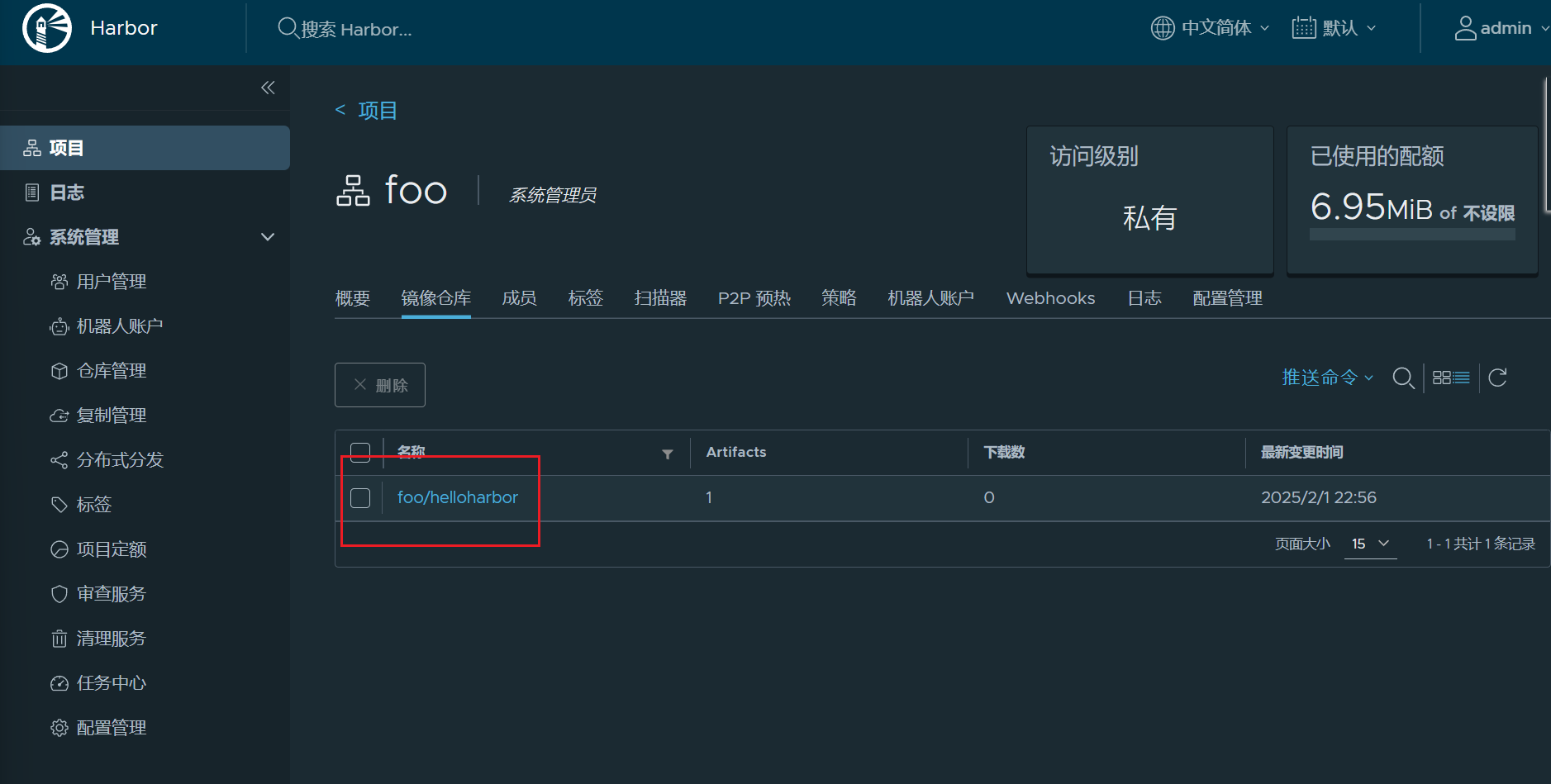Viewport: 1551px width, 784px height.
Task: Click the 搜索 Harbor search field
Action: pyautogui.click(x=356, y=30)
